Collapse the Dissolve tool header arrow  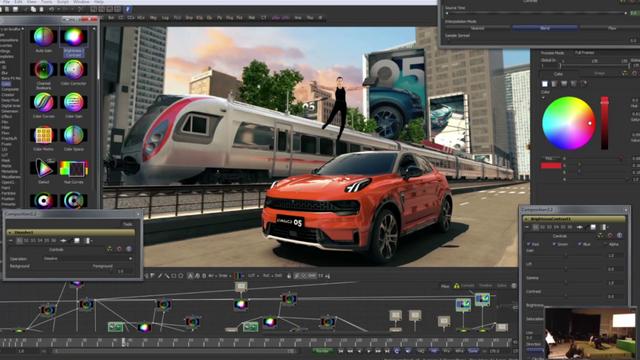pyautogui.click(x=10, y=232)
